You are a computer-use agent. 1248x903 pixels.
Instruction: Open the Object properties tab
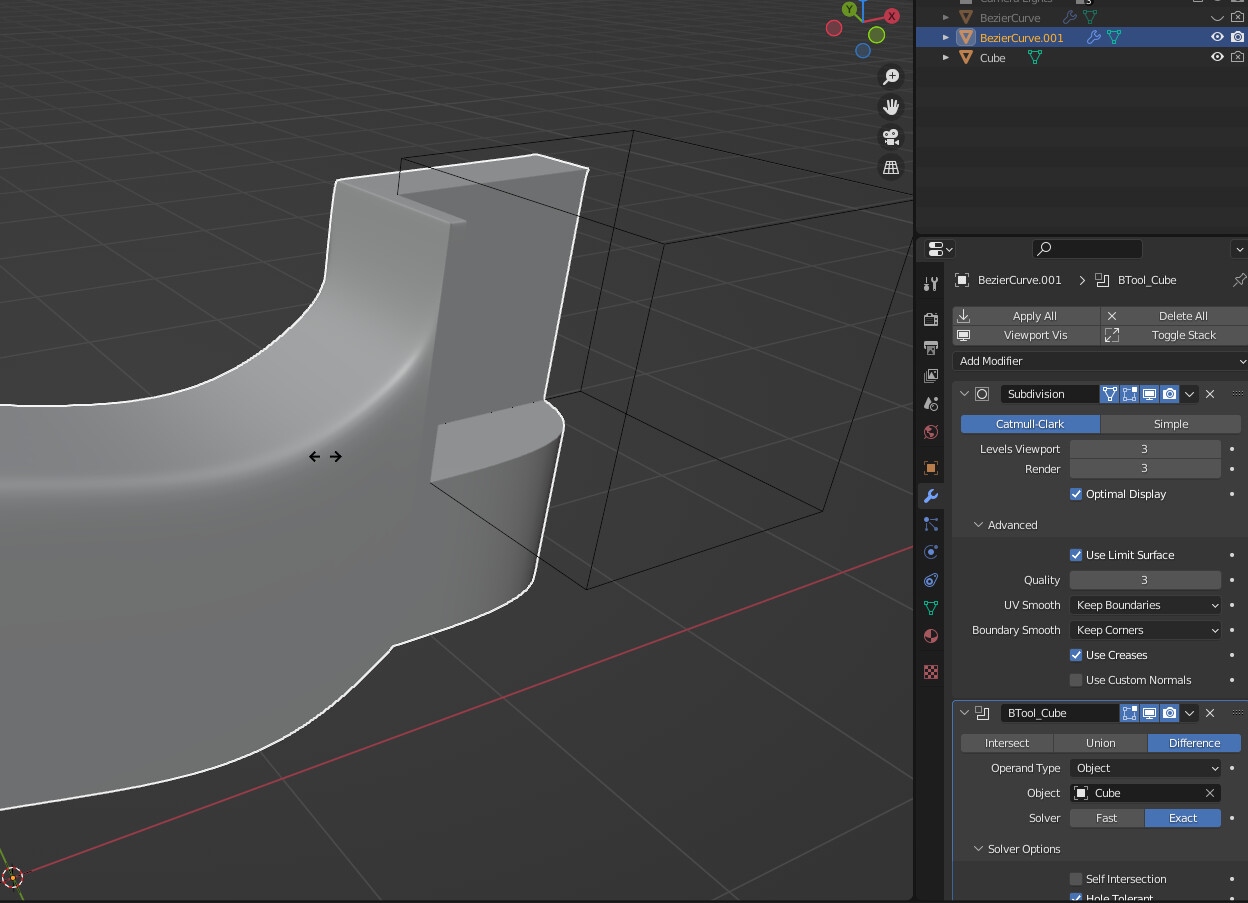tap(931, 468)
